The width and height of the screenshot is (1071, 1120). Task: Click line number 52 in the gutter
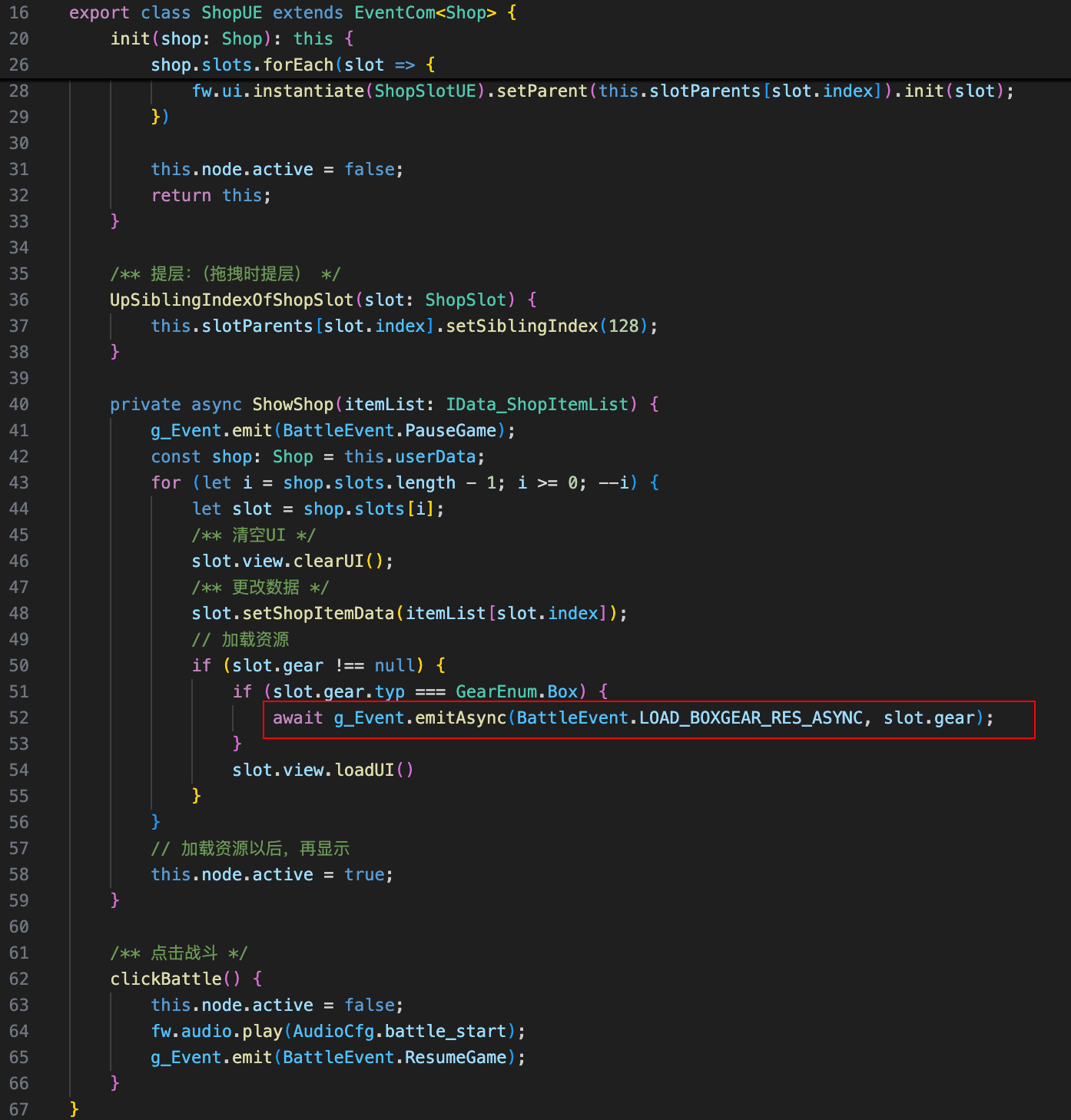point(19,717)
